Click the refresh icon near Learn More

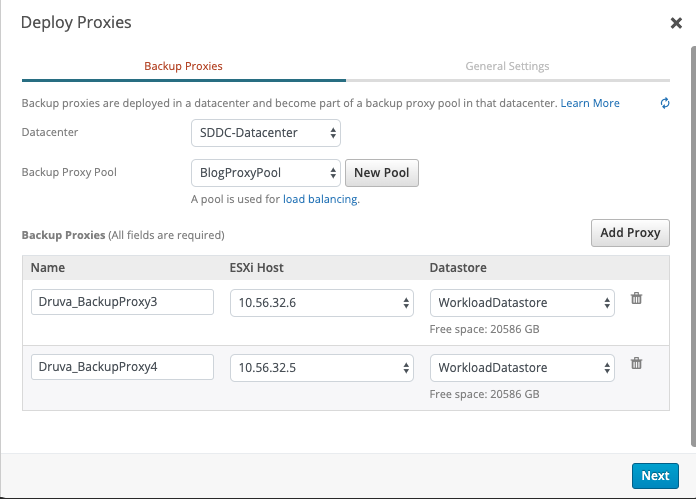click(x=665, y=103)
